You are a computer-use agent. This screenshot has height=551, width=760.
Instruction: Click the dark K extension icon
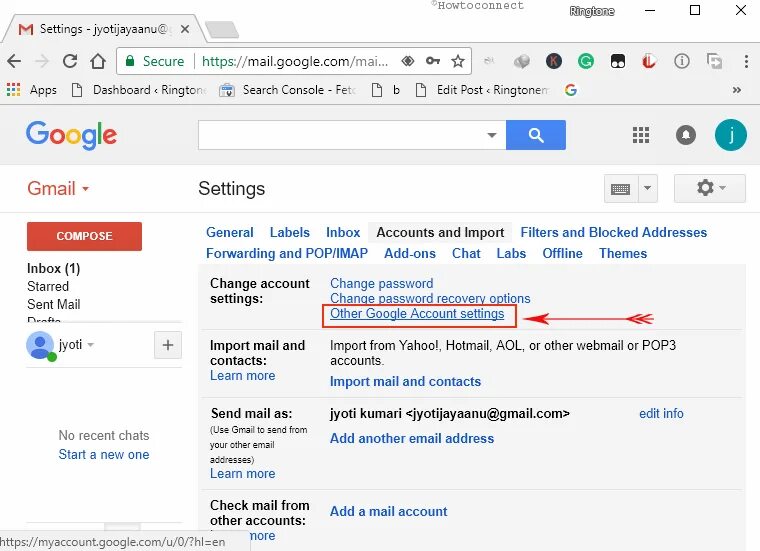click(x=554, y=61)
